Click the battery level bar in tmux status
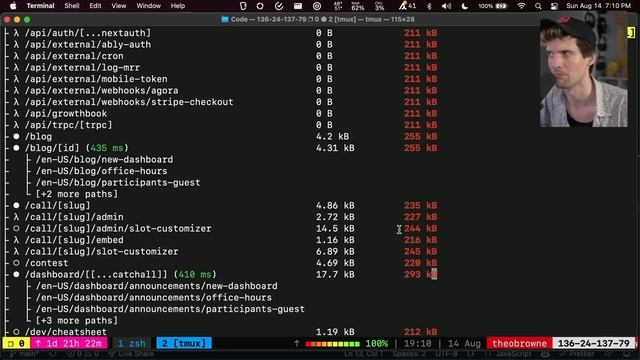The height and width of the screenshot is (360, 640). coord(332,344)
